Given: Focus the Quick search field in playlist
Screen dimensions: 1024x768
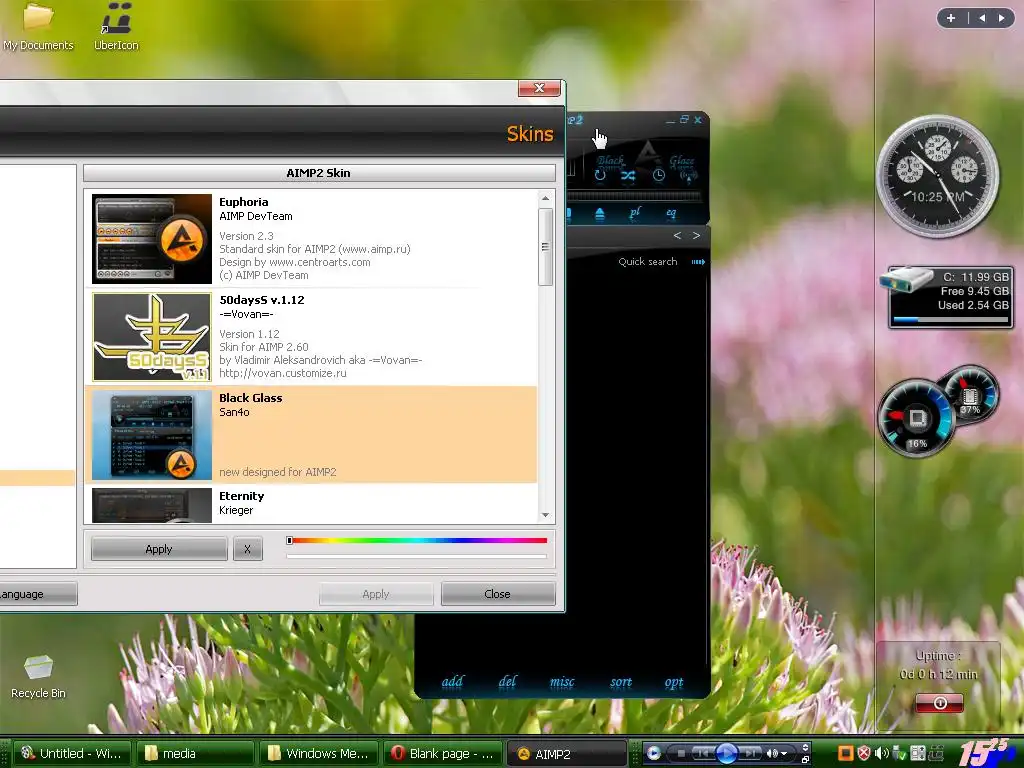Looking at the screenshot, I should point(648,261).
